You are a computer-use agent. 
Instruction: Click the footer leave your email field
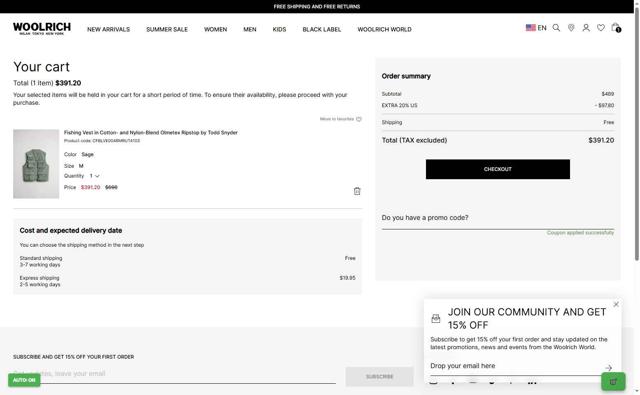pos(174,374)
